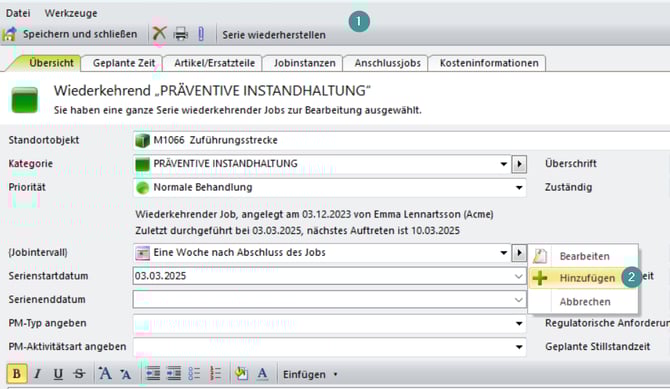Expand the Jobintervall dropdown
Viewport: 670px width, 389px height.
[x=504, y=253]
